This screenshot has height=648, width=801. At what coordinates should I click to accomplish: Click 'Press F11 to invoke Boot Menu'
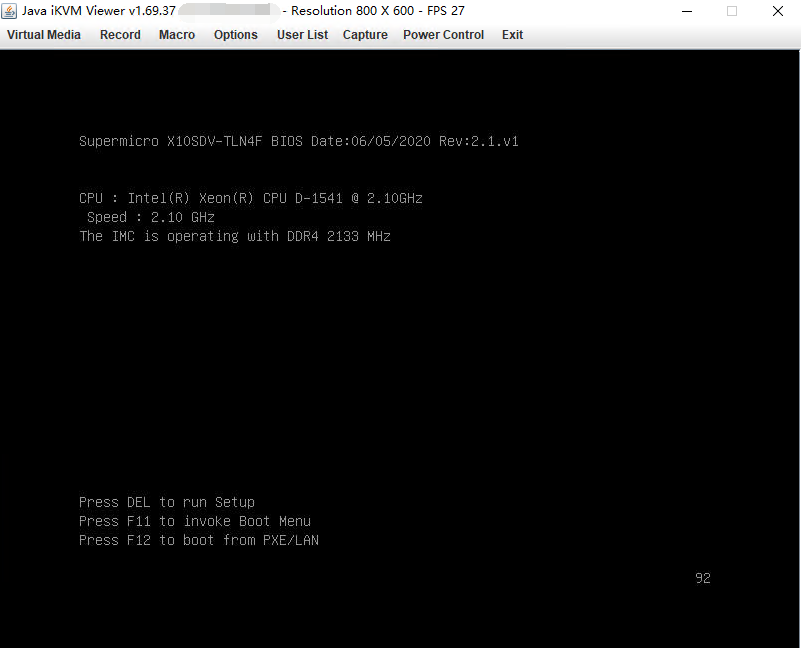(x=195, y=521)
